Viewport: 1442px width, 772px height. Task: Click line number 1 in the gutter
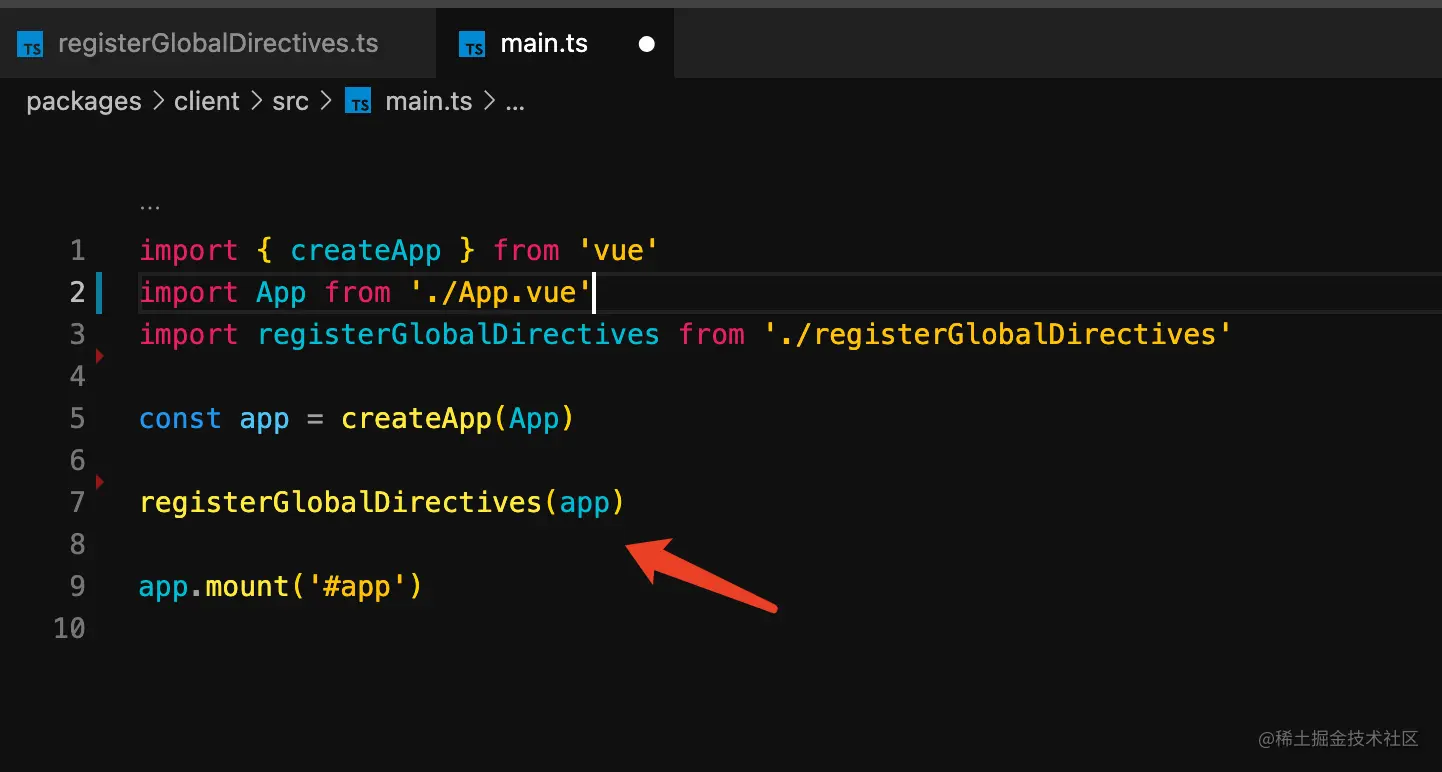[77, 250]
